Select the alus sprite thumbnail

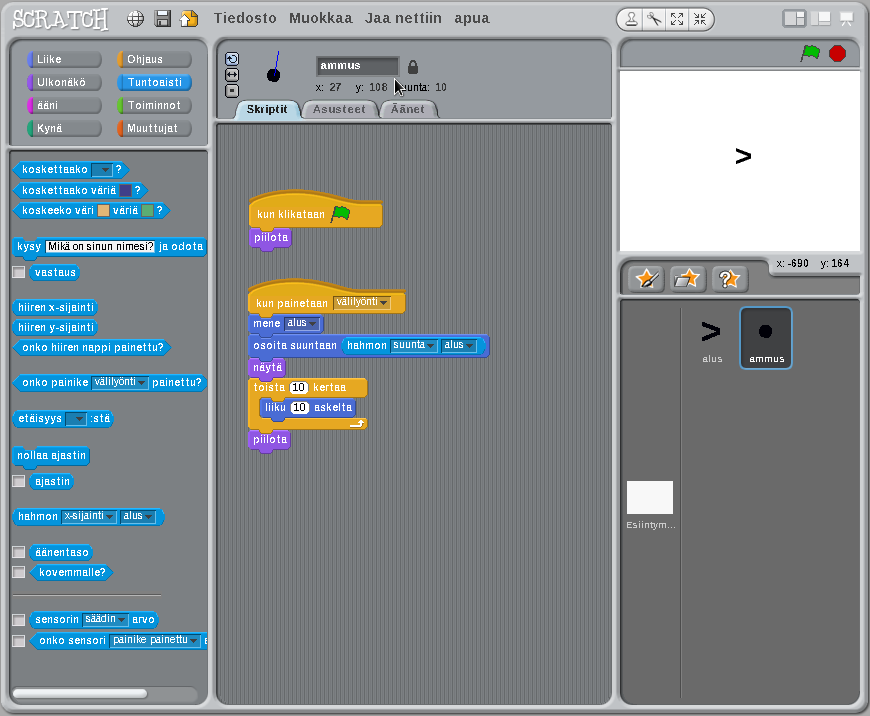point(711,338)
